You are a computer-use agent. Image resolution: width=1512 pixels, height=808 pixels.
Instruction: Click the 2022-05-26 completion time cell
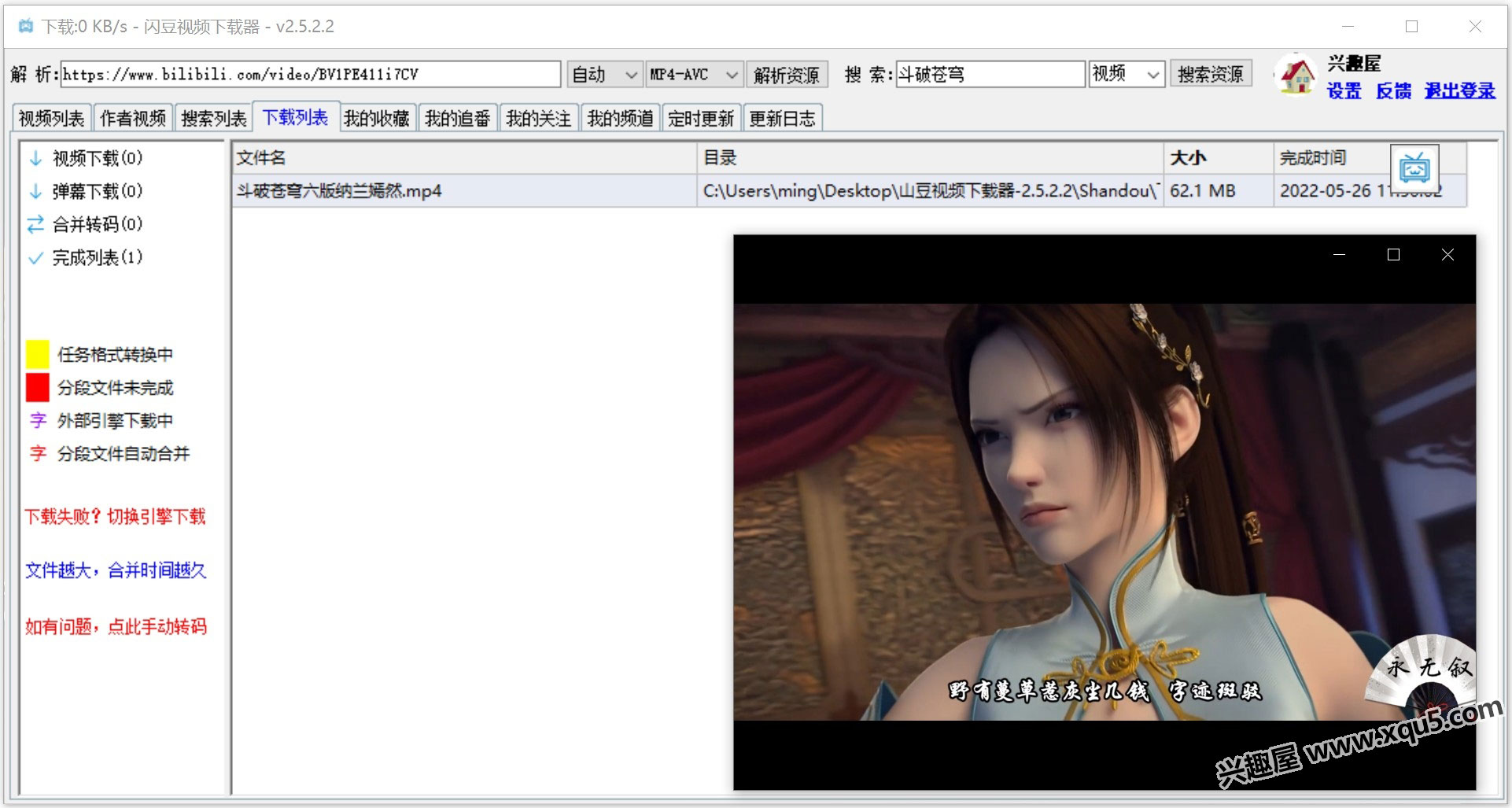pos(1370,191)
